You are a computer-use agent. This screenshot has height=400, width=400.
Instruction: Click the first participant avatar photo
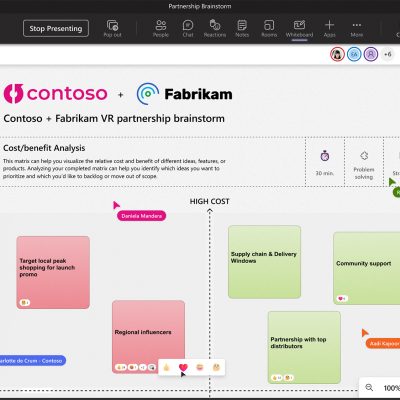click(337, 54)
